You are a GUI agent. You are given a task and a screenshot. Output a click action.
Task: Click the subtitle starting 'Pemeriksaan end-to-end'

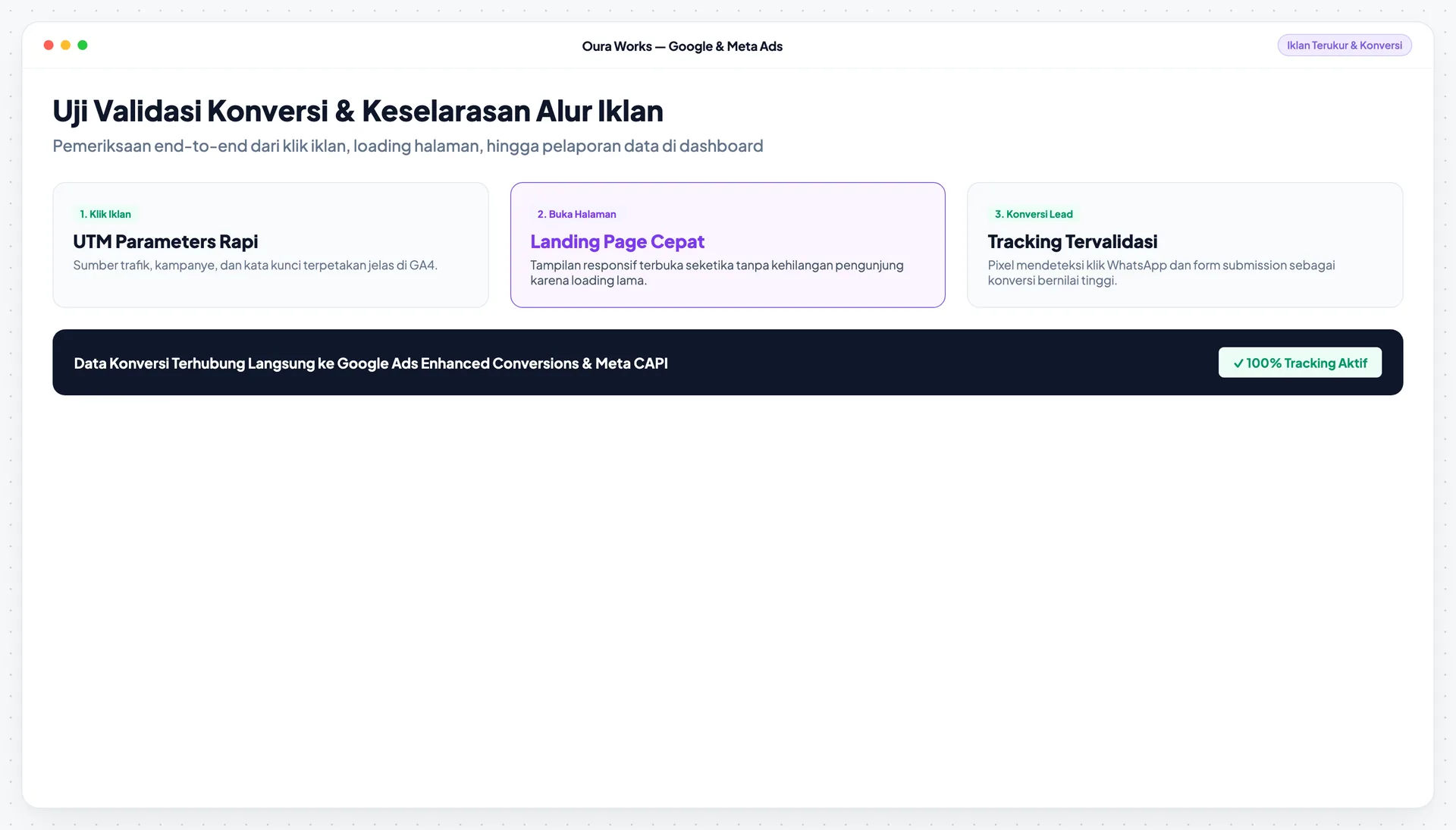tap(408, 146)
